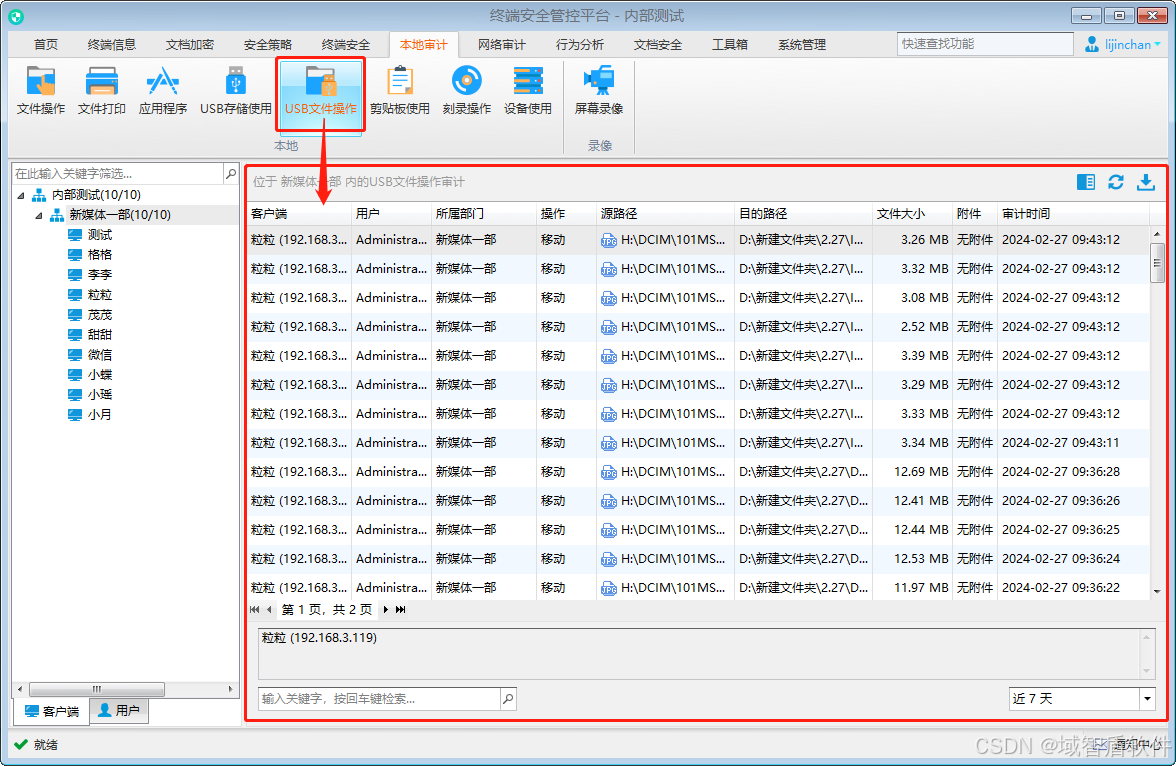Go to the first page of results

(255, 609)
